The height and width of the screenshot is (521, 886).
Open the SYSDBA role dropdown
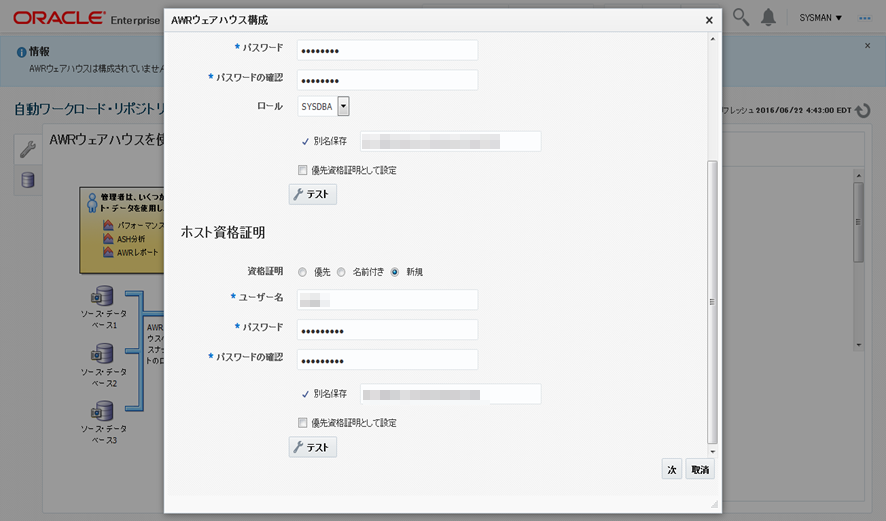[344, 106]
